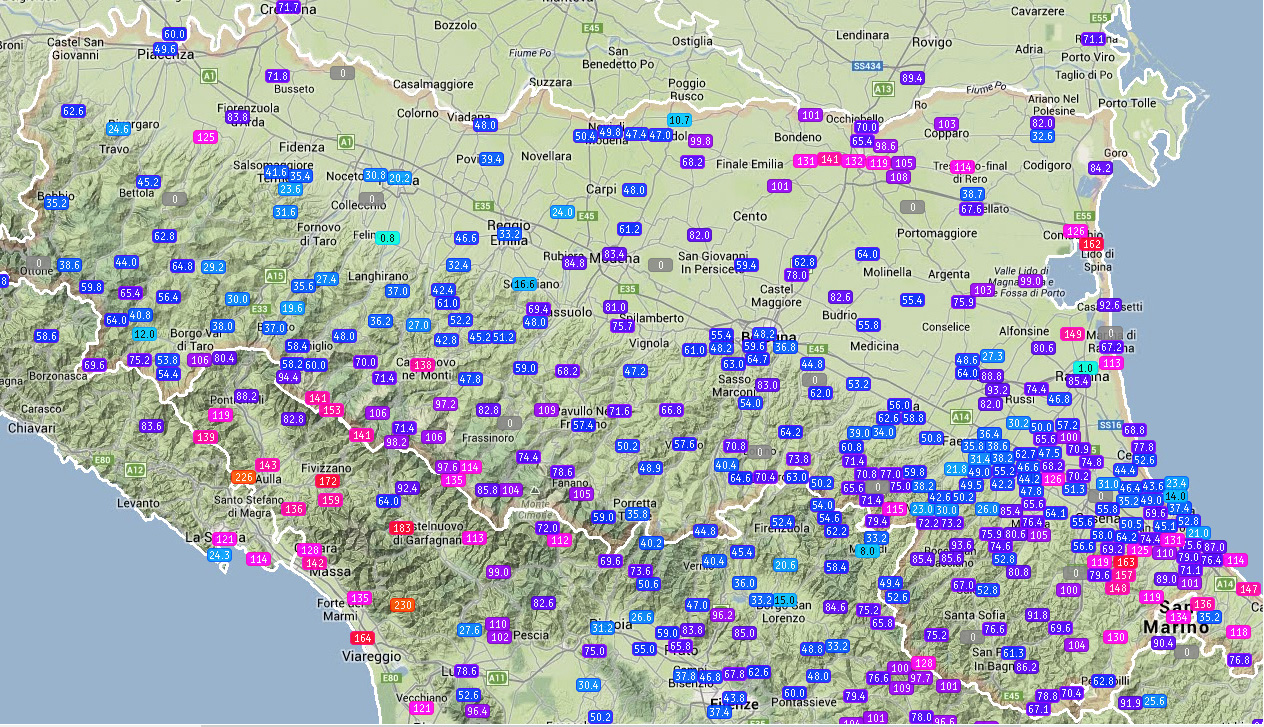Click the orange 226 marker near Aulla
1264x727 pixels.
click(x=243, y=477)
